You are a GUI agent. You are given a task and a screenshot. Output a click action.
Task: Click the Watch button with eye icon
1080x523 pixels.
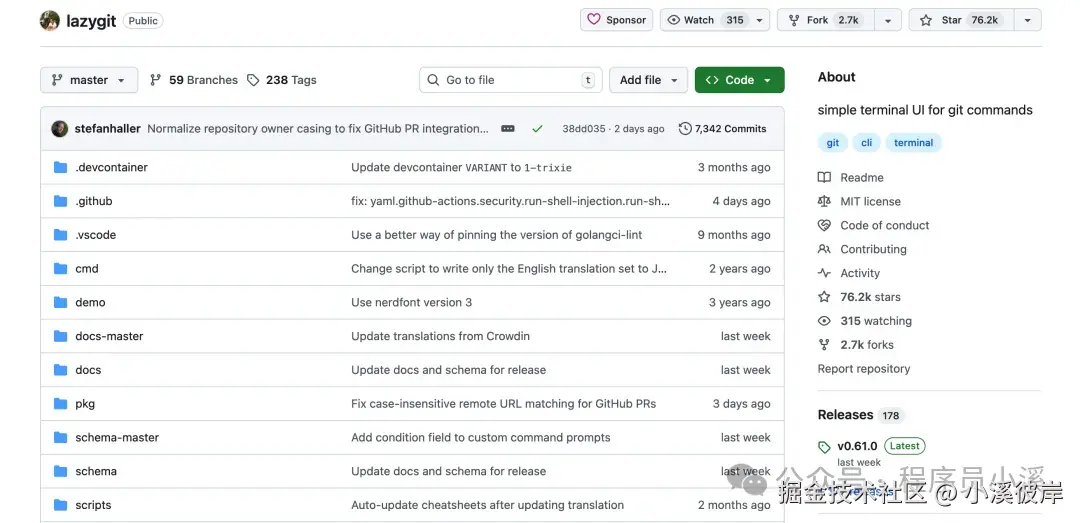click(705, 20)
